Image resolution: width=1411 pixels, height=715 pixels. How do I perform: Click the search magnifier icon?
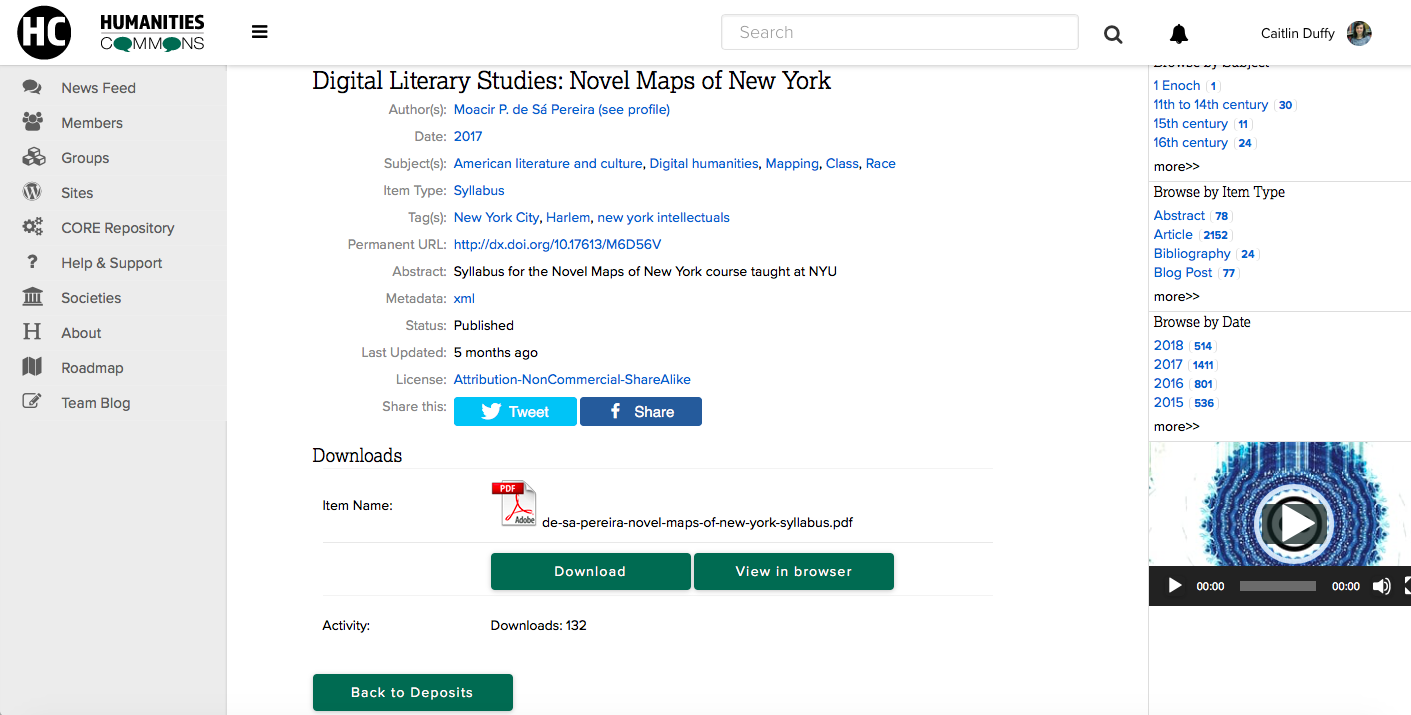(1113, 34)
